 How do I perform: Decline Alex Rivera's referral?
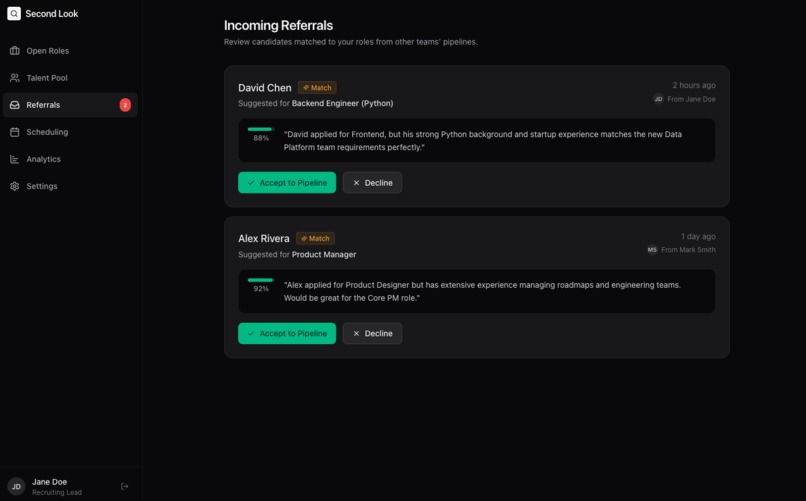coord(372,333)
